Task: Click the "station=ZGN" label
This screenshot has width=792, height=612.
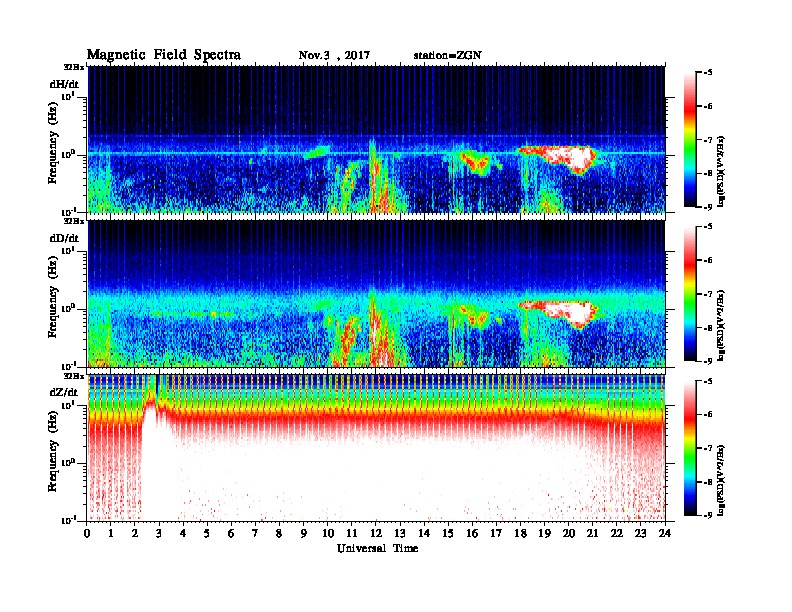Action: pos(448,56)
